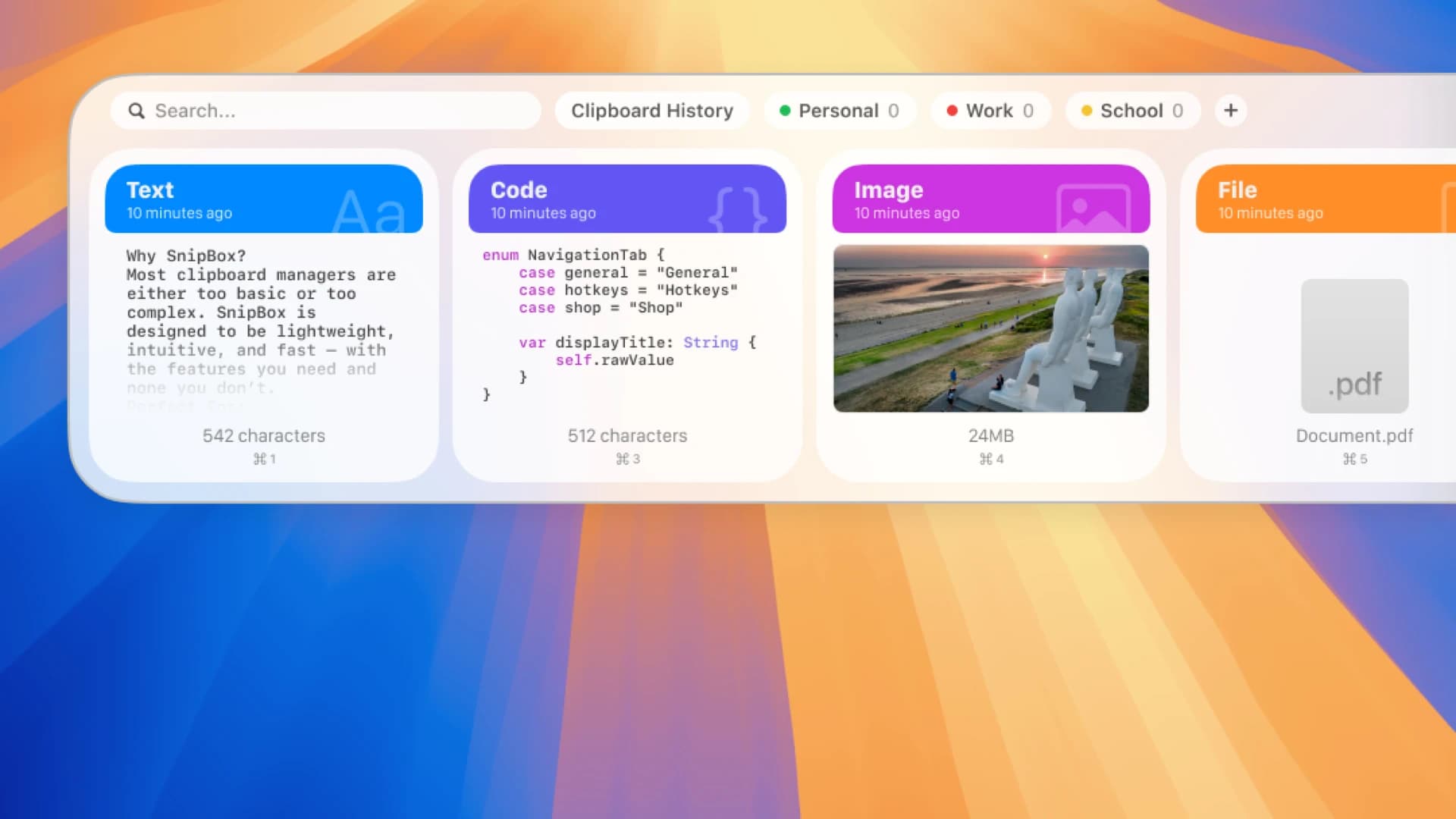Click the plus button to add a category
Screen dimensions: 1456x819
1231,111
